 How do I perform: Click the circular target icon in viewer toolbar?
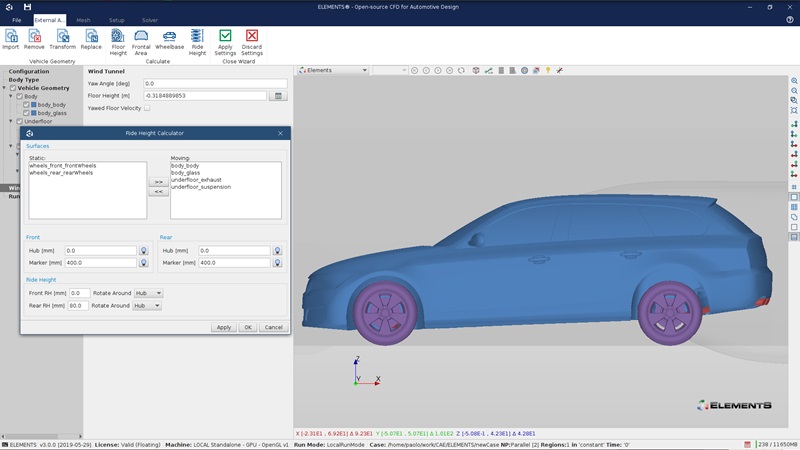point(524,70)
